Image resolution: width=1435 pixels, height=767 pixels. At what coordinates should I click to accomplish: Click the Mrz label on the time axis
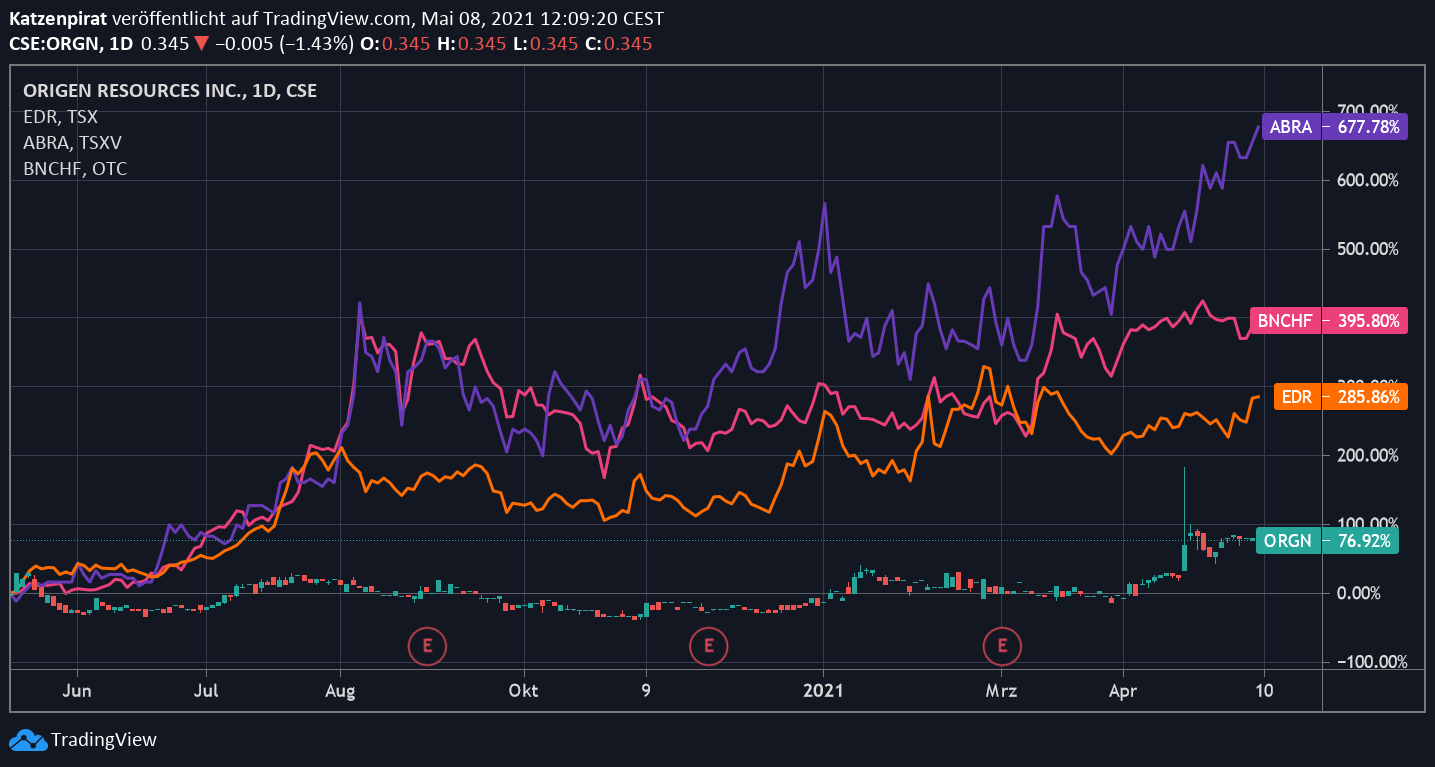(1000, 691)
